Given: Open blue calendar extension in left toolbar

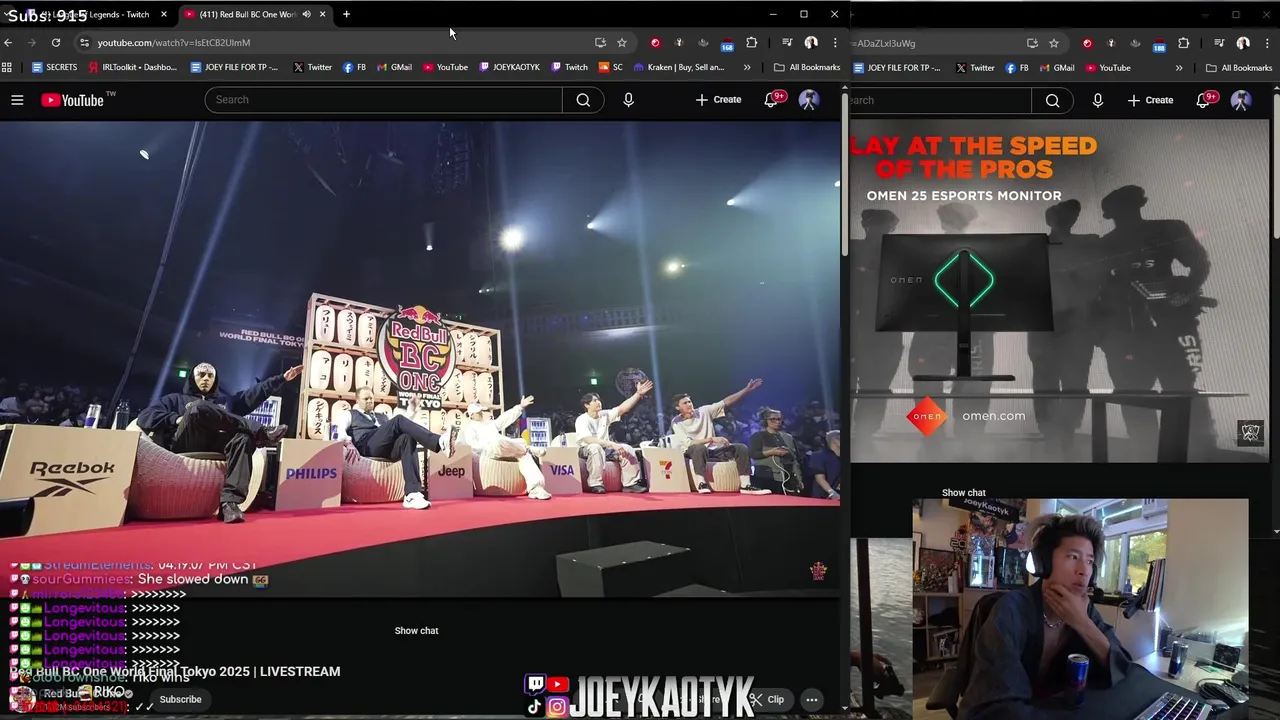Looking at the screenshot, I should [727, 43].
